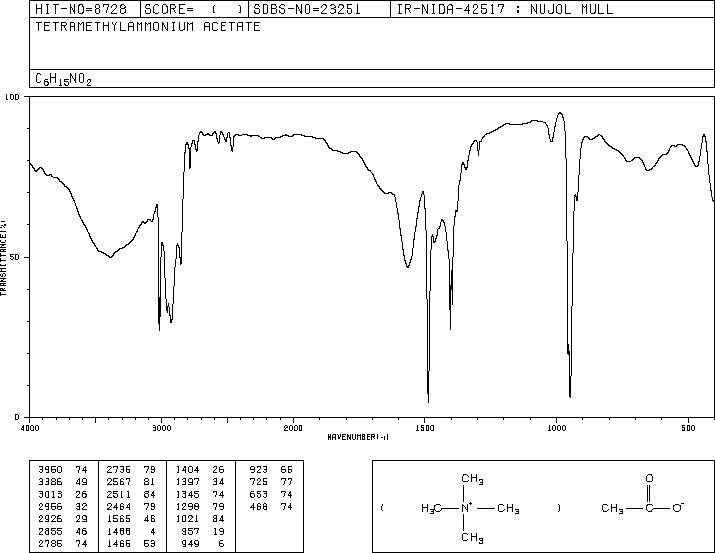Click the 3386 entry in peak table

[50, 482]
